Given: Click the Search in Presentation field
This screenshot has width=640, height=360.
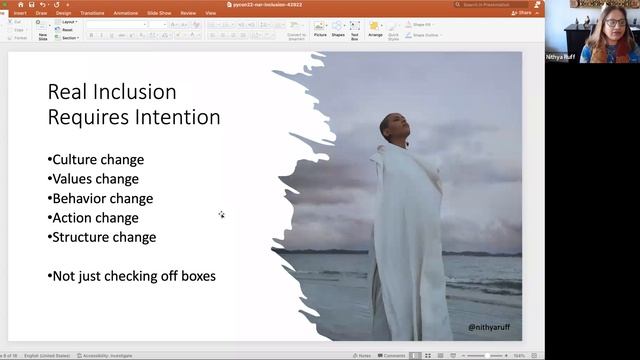Looking at the screenshot, I should 491,4.
